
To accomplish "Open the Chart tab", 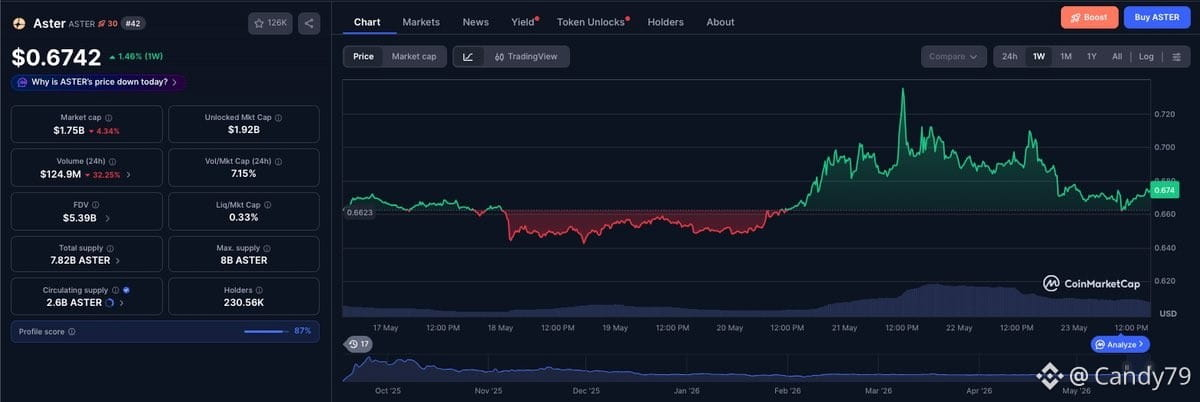I will (x=366, y=22).
